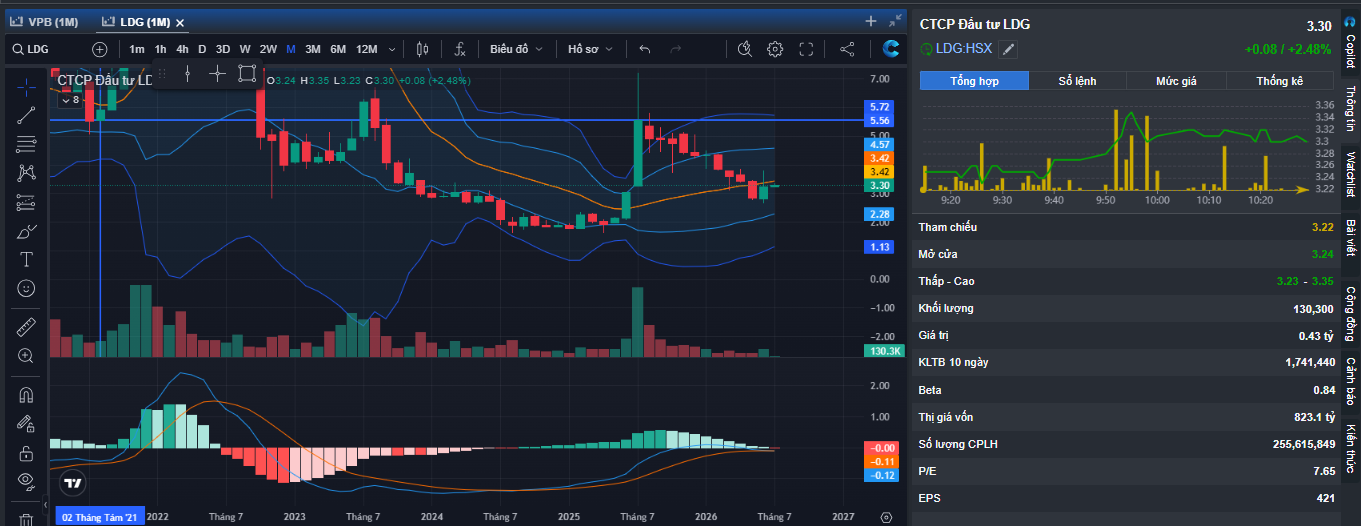Click the fullscreen mode icon
Screen dimensions: 1361x526
tap(806, 49)
